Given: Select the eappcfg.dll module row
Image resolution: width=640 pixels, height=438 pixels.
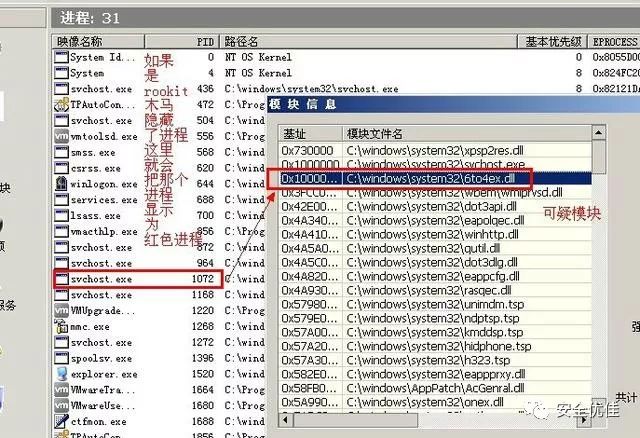Looking at the screenshot, I should pyautogui.click(x=435, y=276).
